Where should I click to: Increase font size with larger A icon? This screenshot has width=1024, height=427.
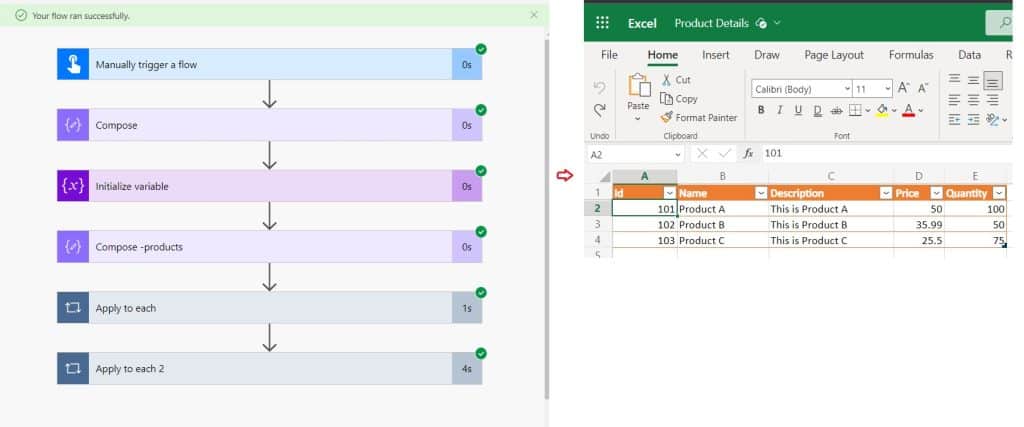click(904, 88)
